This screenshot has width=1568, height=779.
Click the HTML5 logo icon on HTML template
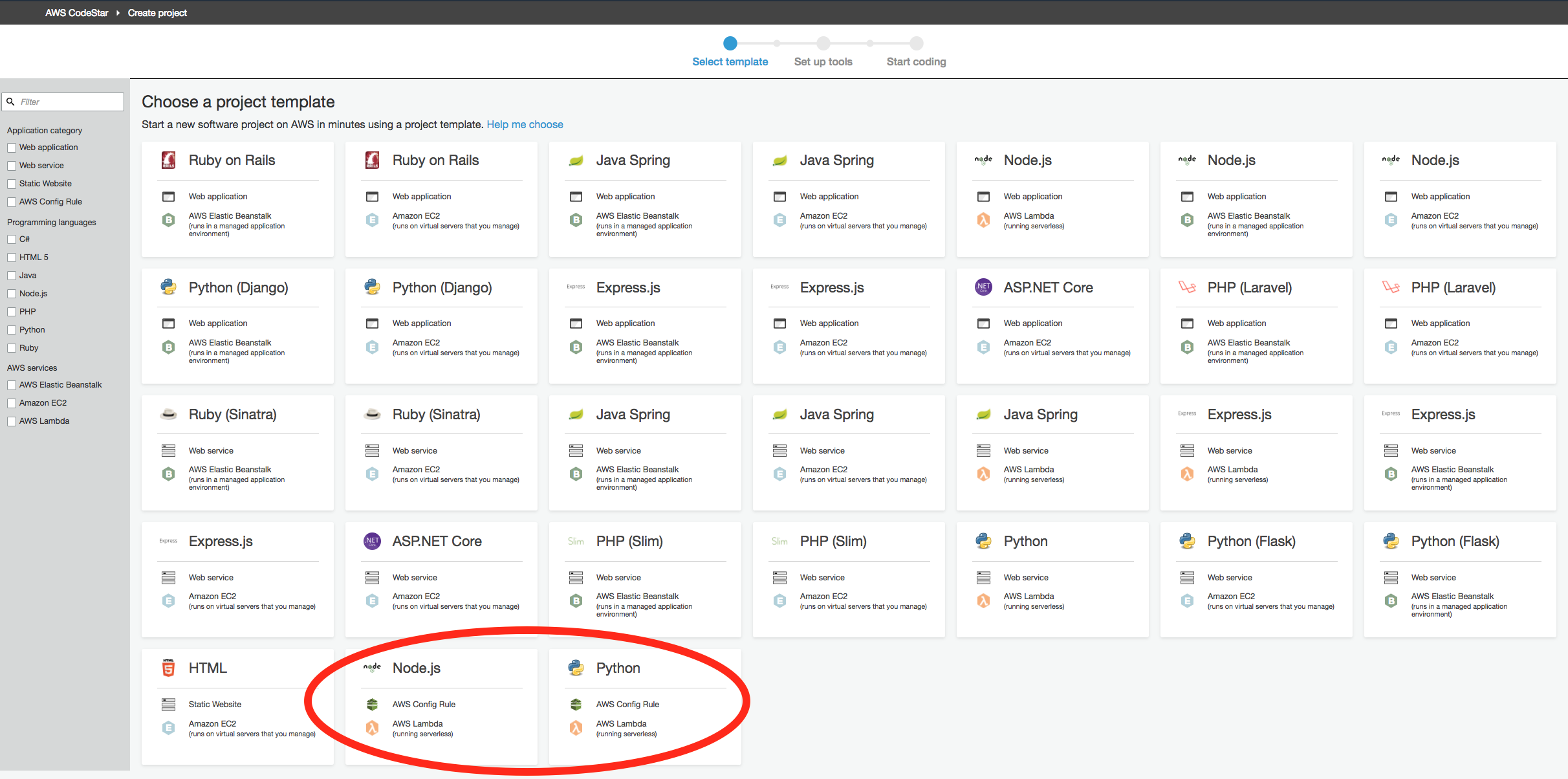pyautogui.click(x=168, y=668)
